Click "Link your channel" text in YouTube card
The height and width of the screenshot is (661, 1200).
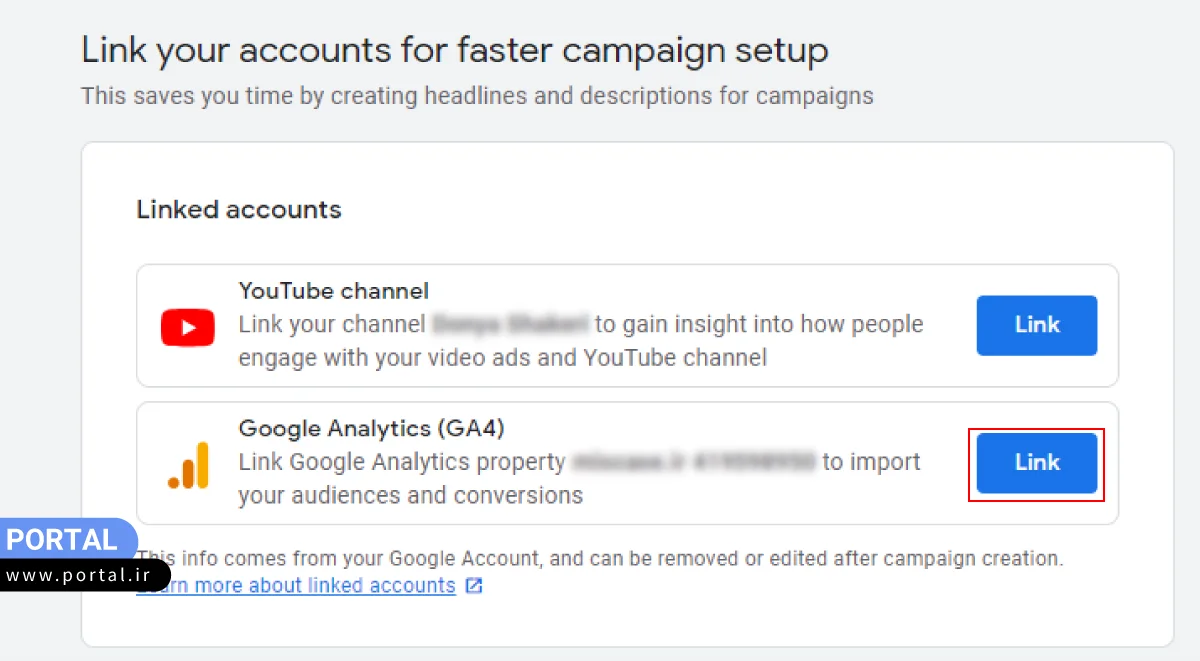[x=332, y=325]
